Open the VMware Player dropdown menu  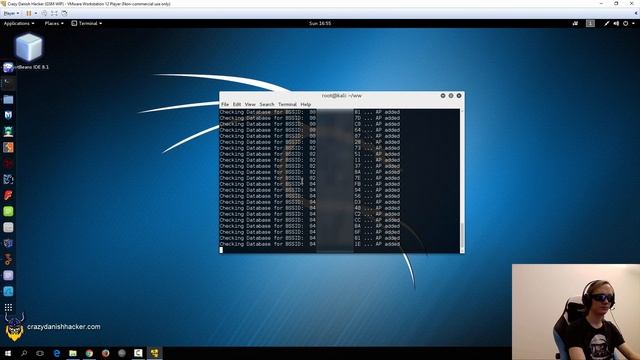(11, 13)
